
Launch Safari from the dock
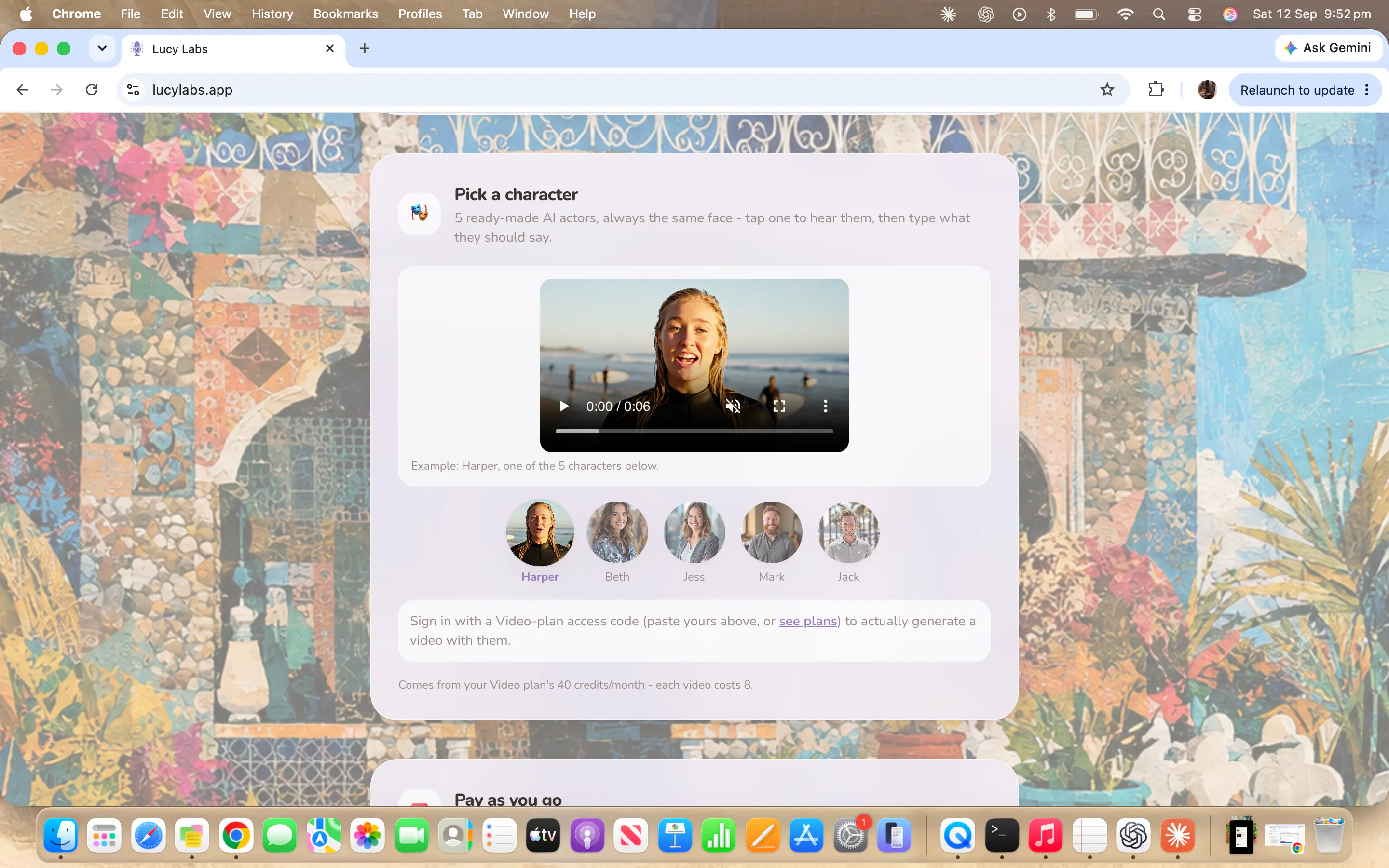(x=149, y=835)
